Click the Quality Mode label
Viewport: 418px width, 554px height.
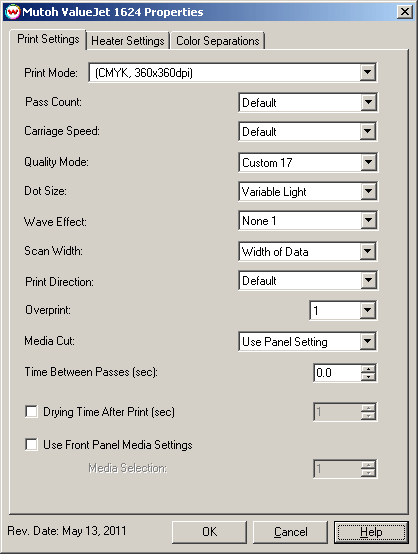(x=57, y=162)
